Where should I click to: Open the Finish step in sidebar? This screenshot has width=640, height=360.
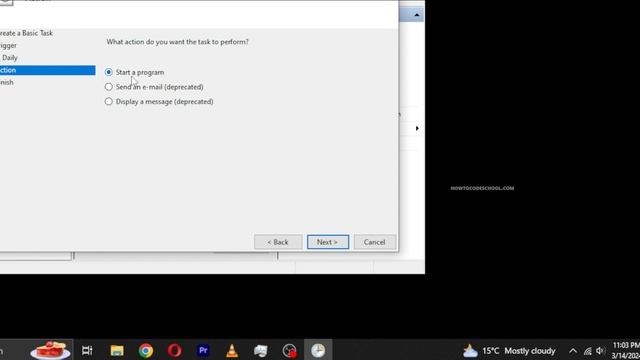(7, 82)
